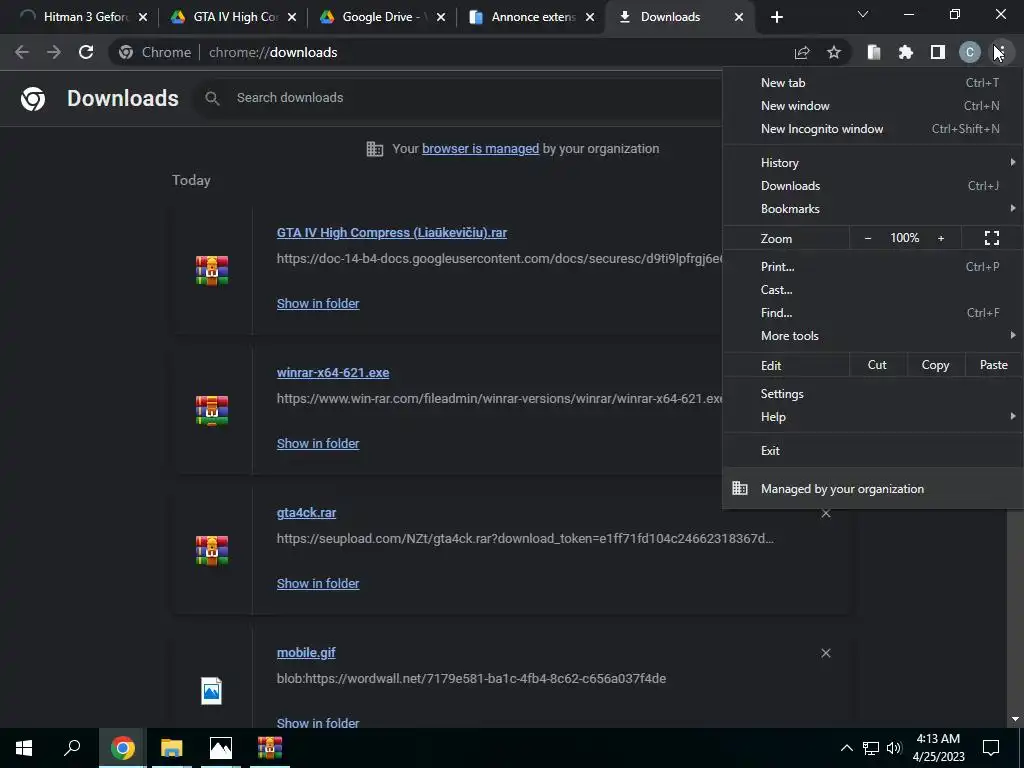Choose Cast... from the menu

pos(873,290)
